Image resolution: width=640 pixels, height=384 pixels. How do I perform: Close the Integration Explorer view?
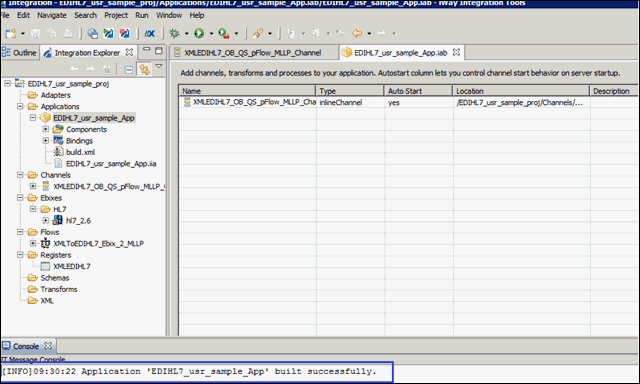(x=129, y=52)
